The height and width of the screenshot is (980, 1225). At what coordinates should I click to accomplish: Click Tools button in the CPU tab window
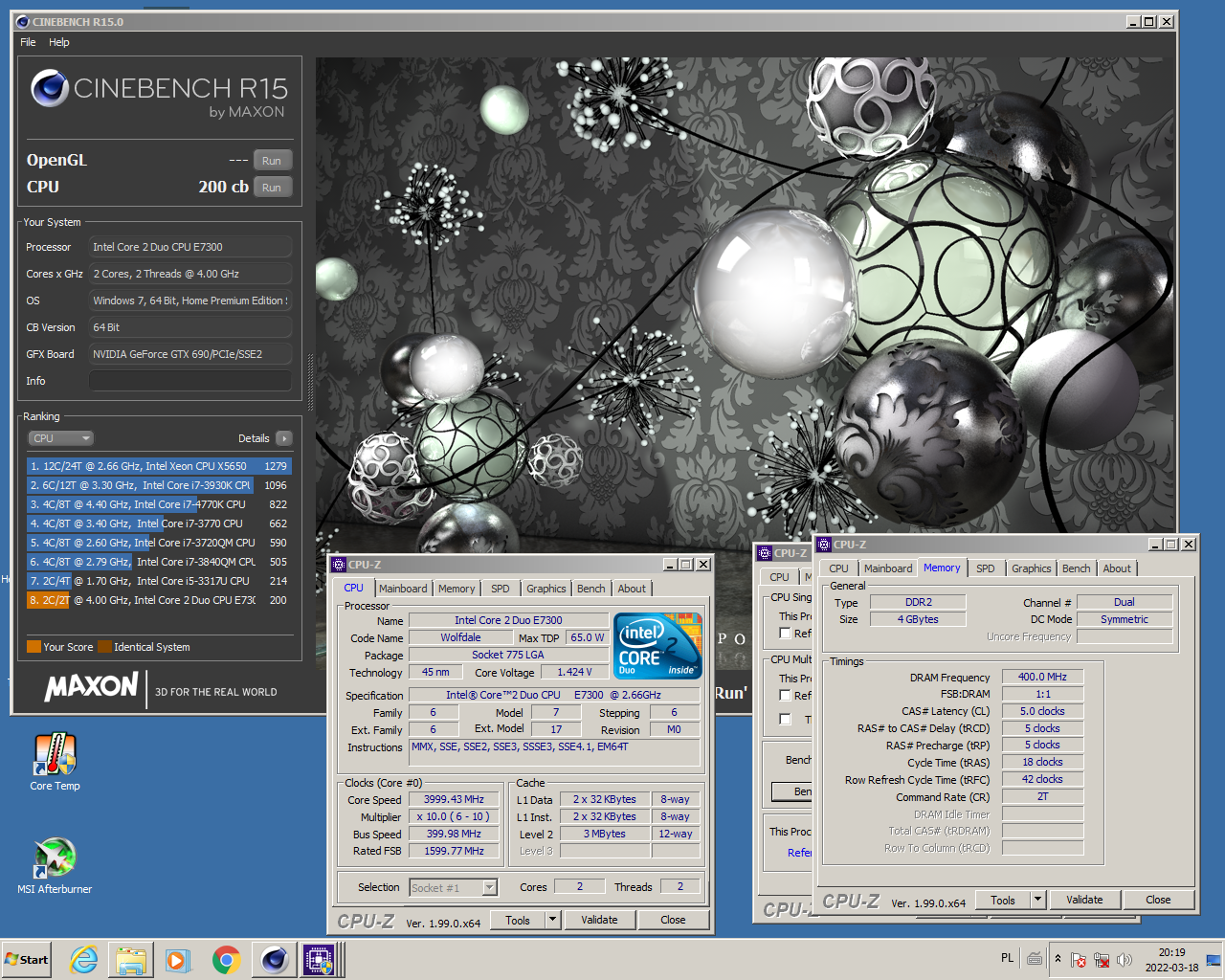point(518,920)
